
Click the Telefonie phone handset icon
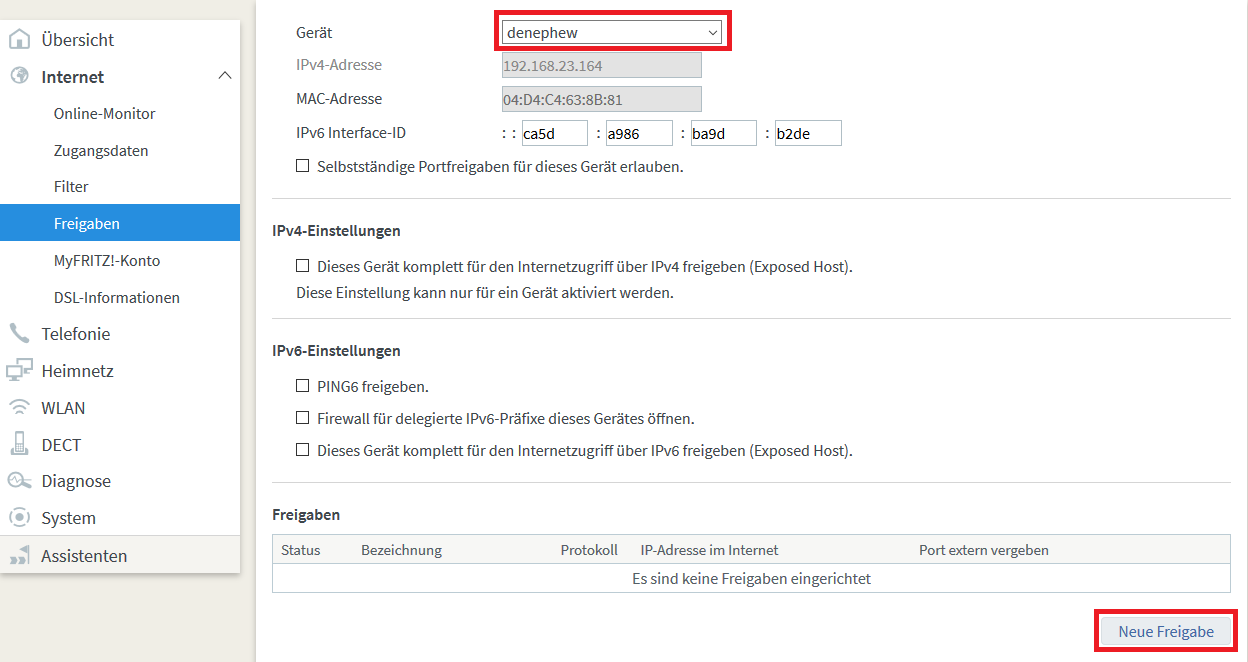pos(19,334)
